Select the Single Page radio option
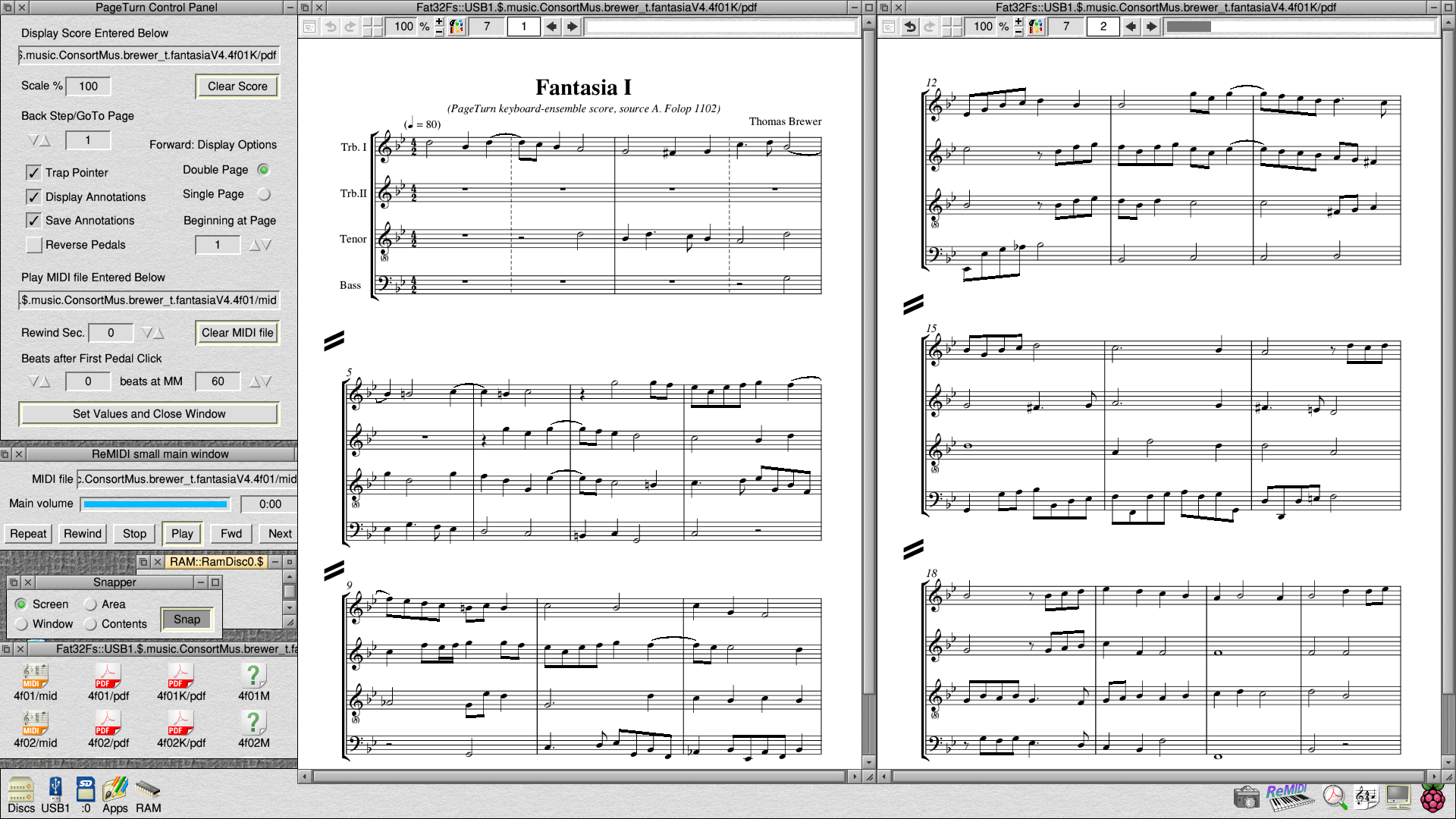The image size is (1456, 819). coord(263,194)
